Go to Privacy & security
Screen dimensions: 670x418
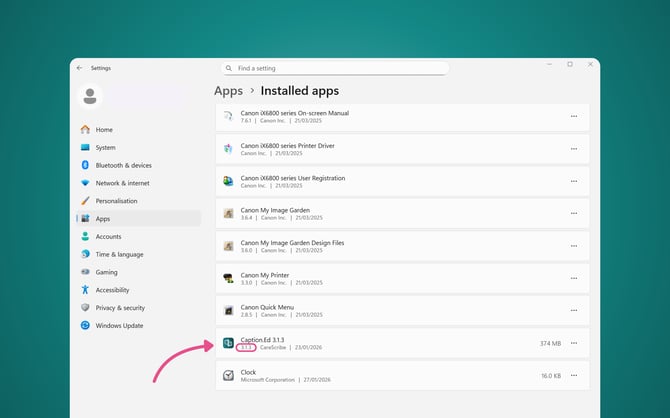[120, 308]
